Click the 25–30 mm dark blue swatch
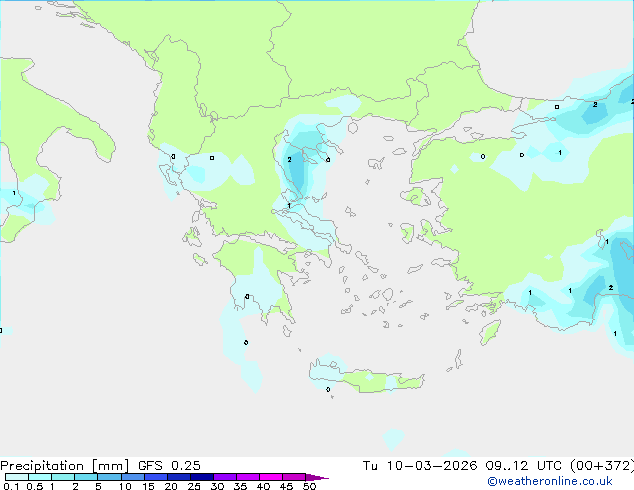634x490 pixels. [x=202, y=477]
